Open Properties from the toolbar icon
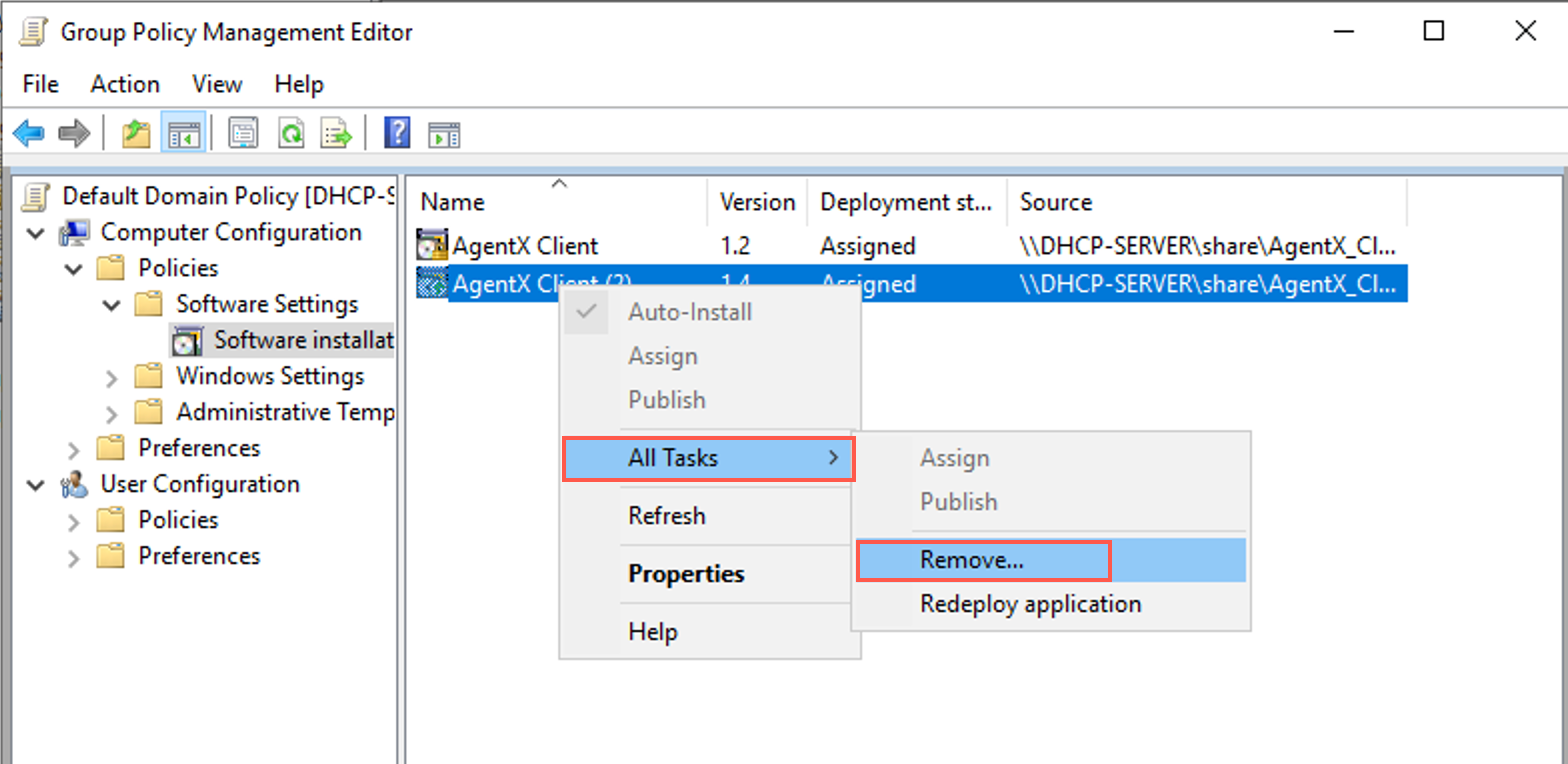This screenshot has height=764, width=1568. click(x=243, y=133)
